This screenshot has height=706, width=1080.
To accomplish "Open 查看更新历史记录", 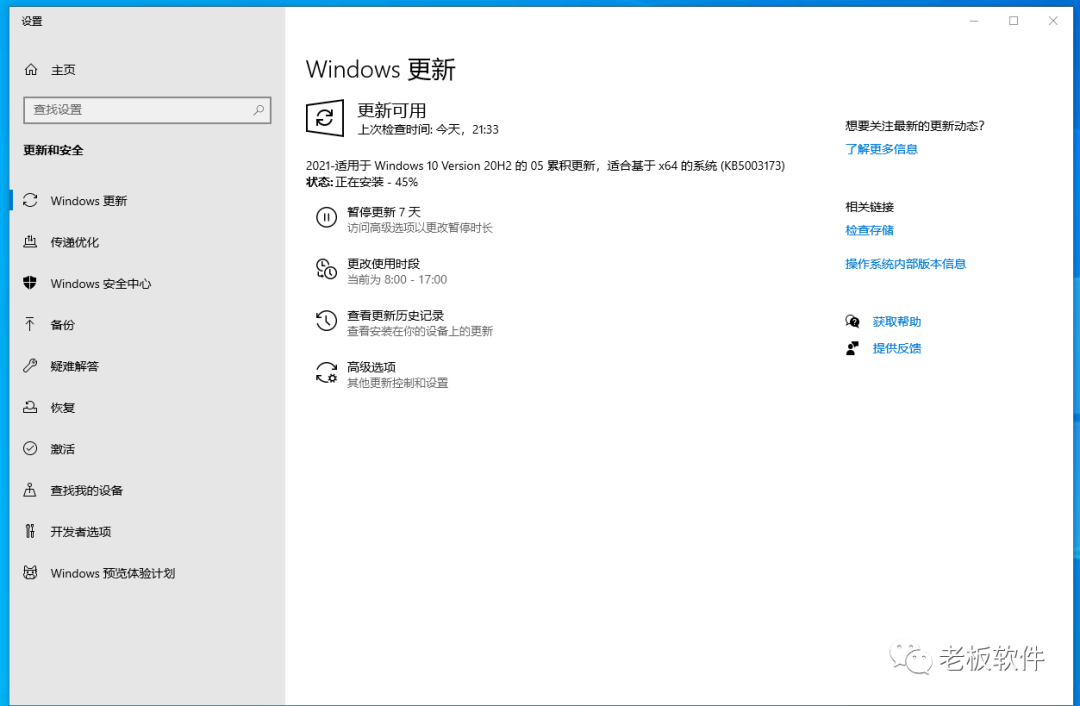I will pos(395,315).
